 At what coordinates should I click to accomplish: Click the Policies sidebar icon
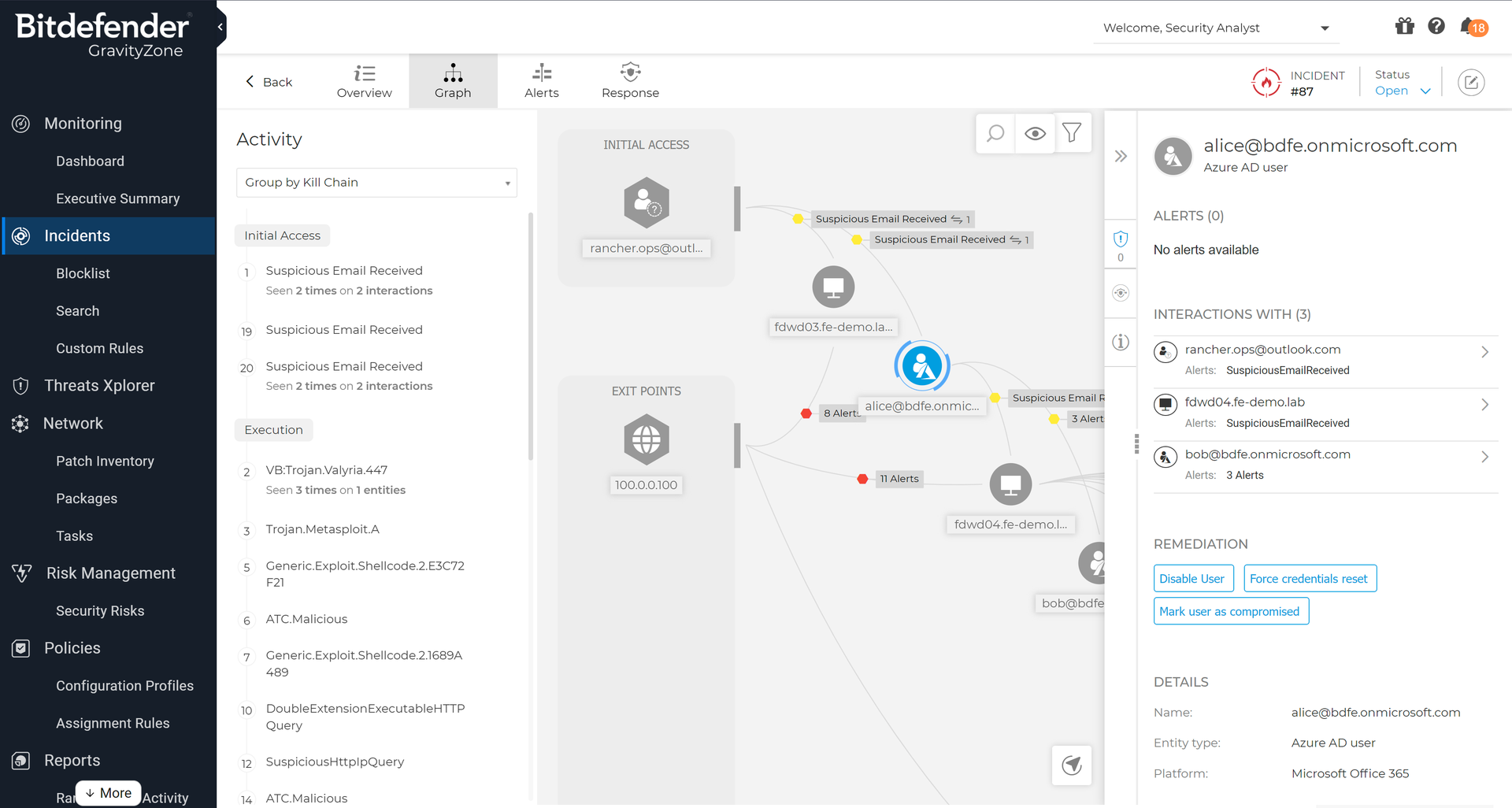pos(21,648)
